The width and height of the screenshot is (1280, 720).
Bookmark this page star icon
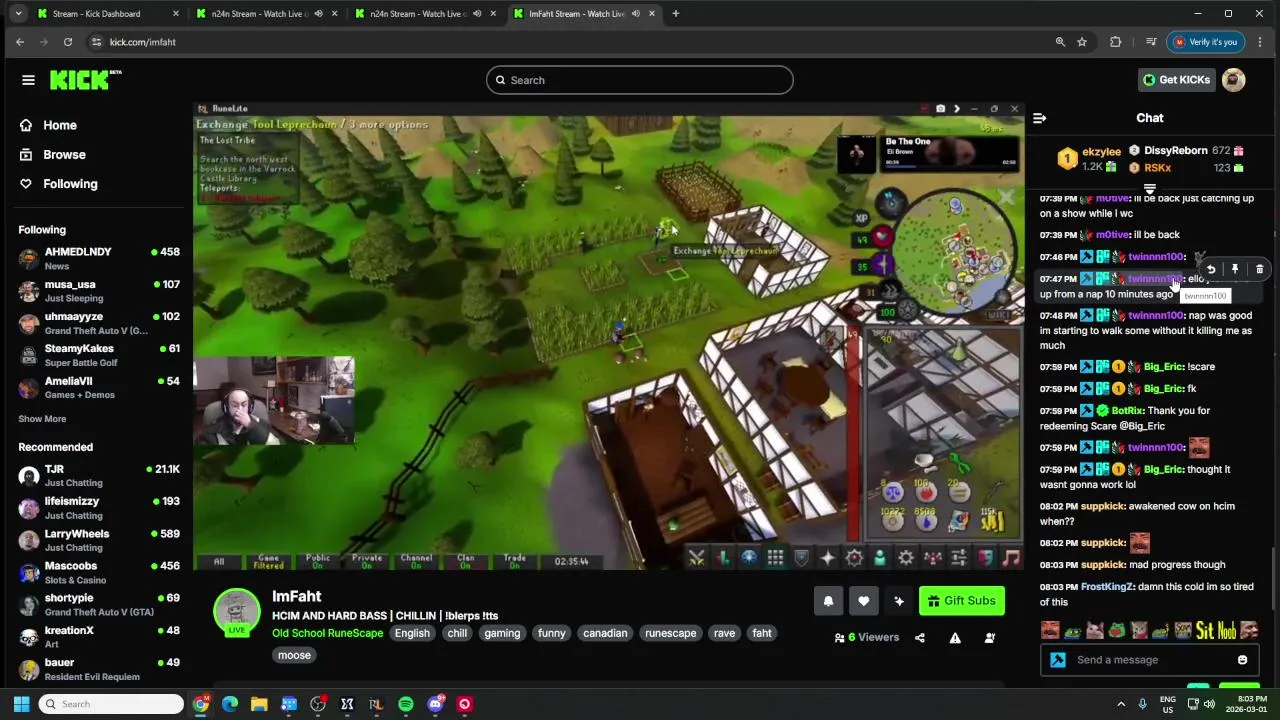1082,42
